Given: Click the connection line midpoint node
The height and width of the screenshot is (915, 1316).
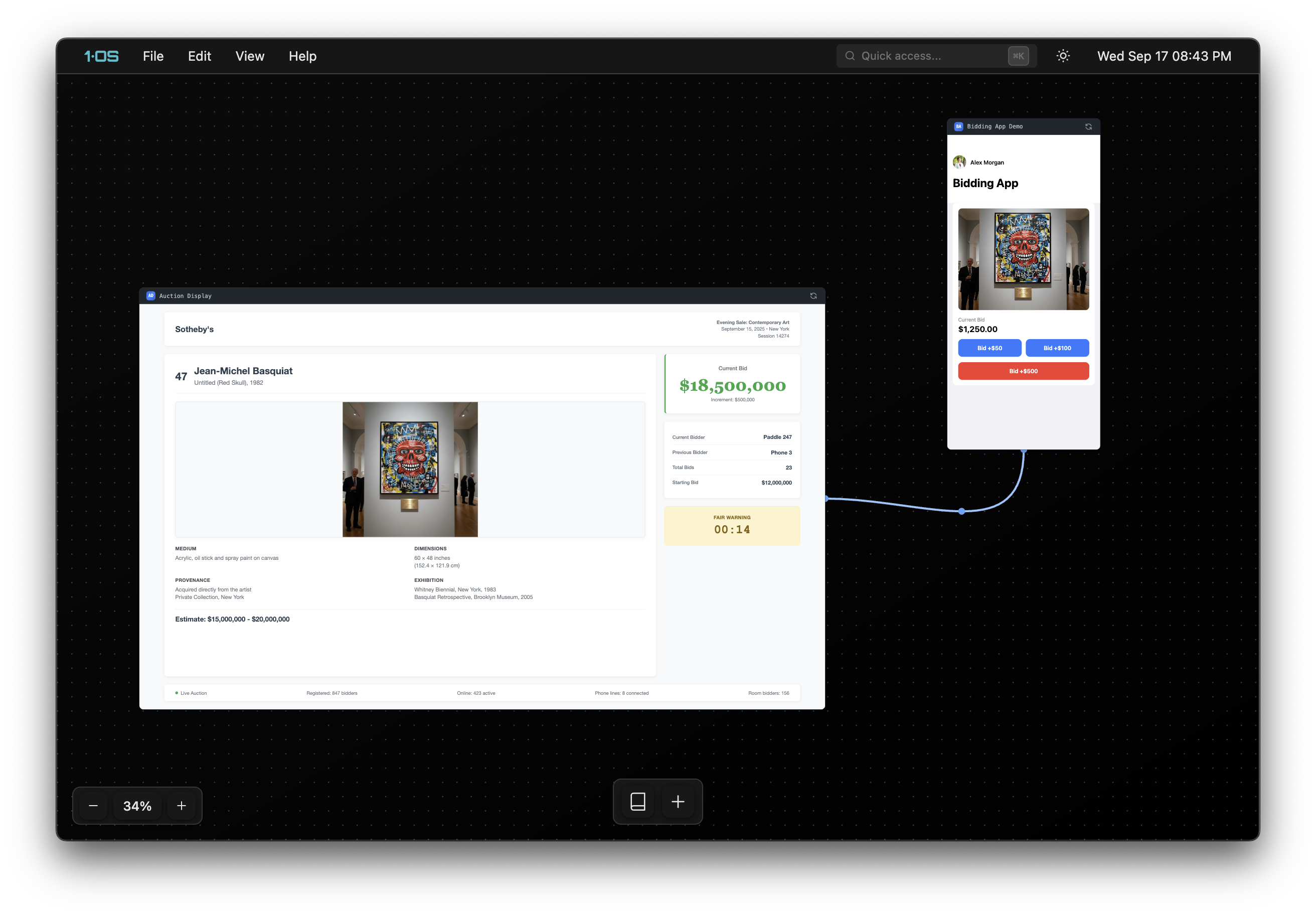Looking at the screenshot, I should coord(962,511).
